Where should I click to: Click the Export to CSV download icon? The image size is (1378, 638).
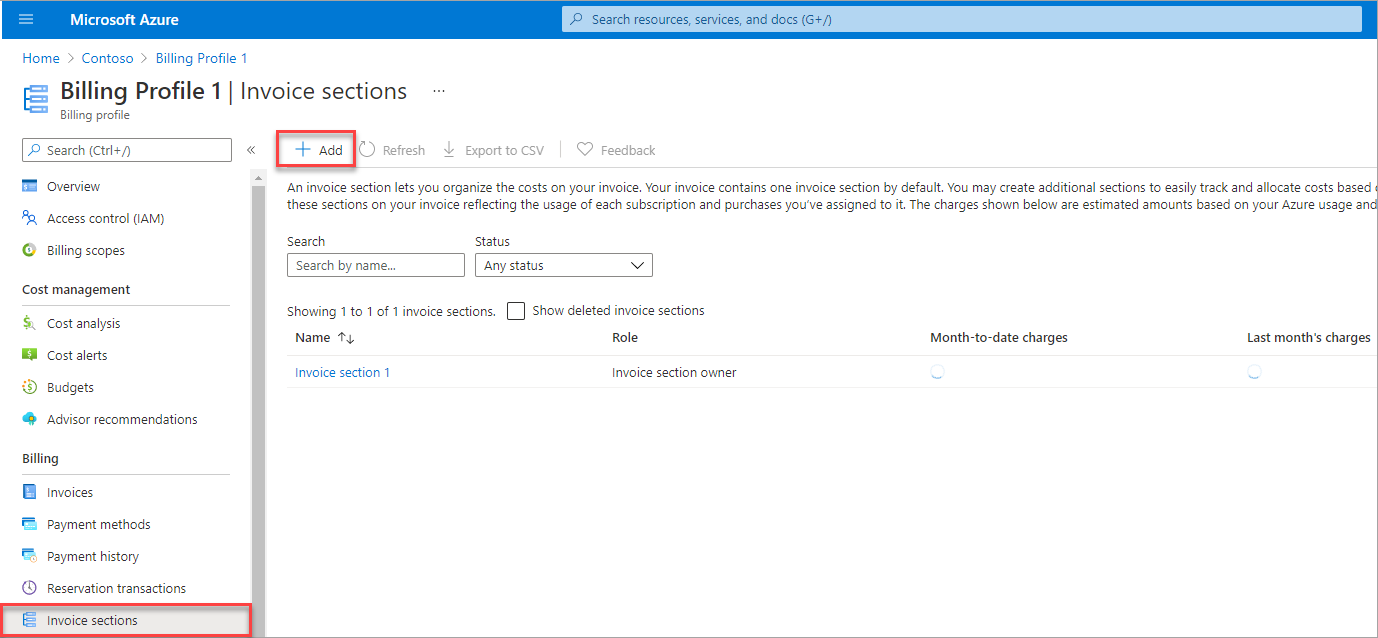click(x=449, y=150)
